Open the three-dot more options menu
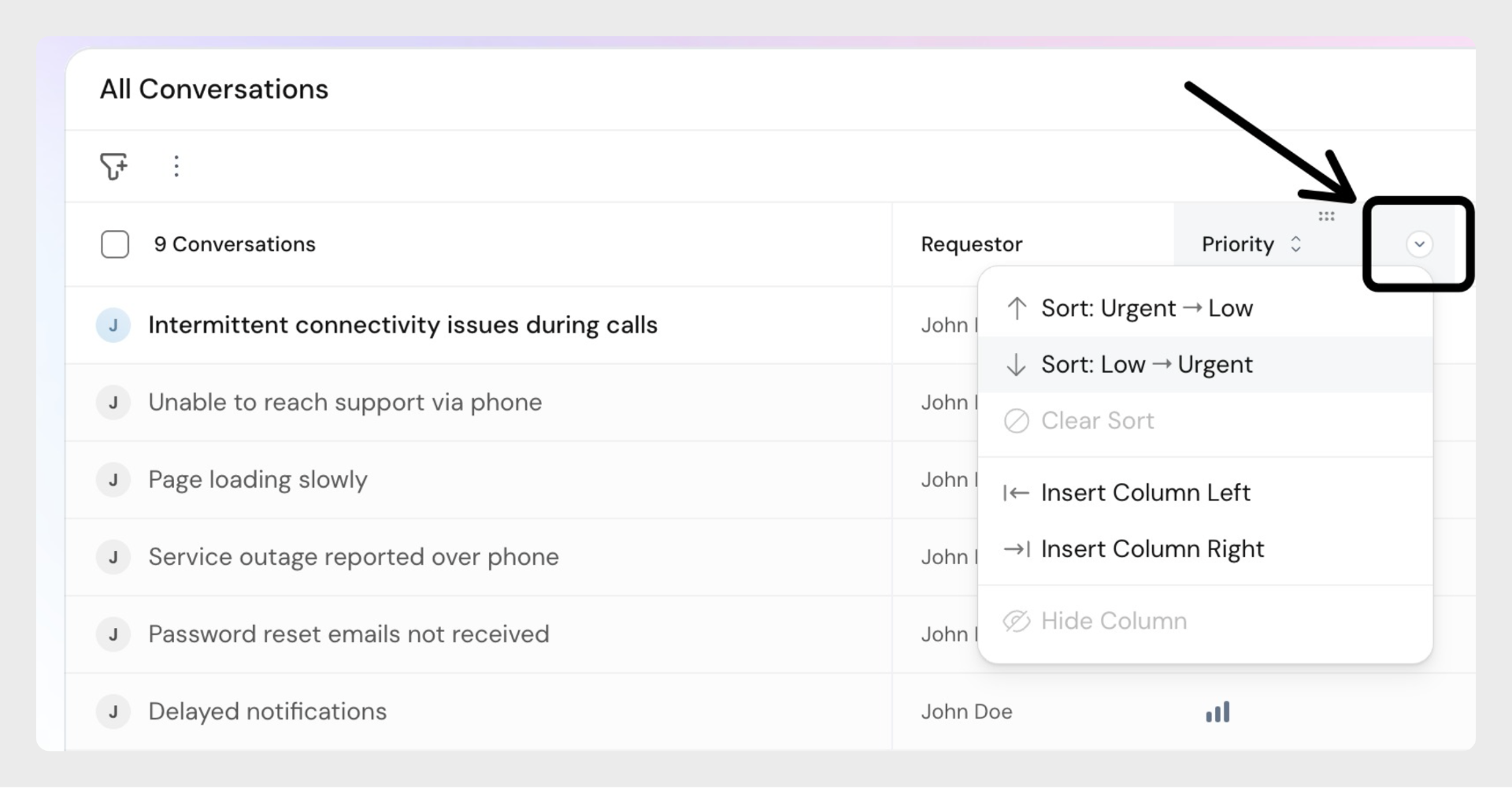1512x788 pixels. coord(176,166)
